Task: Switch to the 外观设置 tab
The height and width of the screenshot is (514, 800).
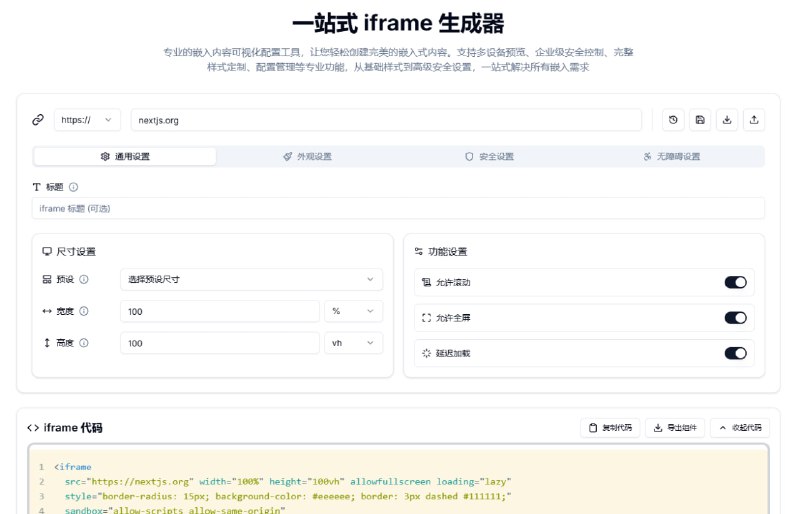Action: pos(307,157)
